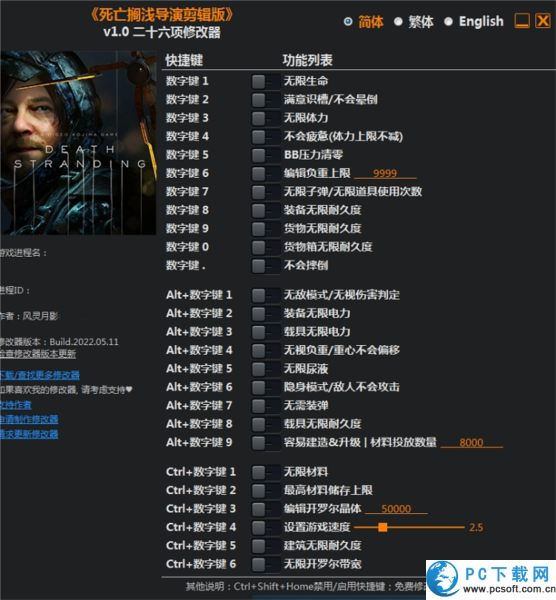Enable 设置游戏速度 toggle

265,527
